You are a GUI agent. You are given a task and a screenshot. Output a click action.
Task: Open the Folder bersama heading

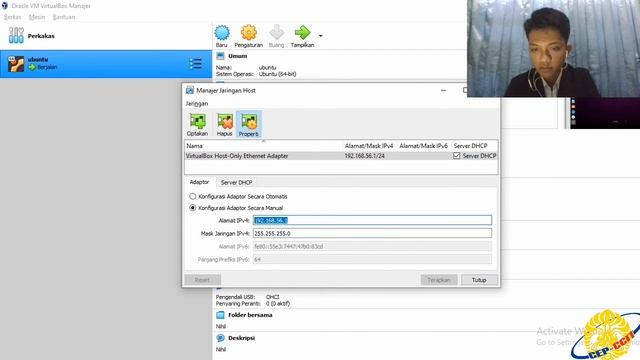250,315
